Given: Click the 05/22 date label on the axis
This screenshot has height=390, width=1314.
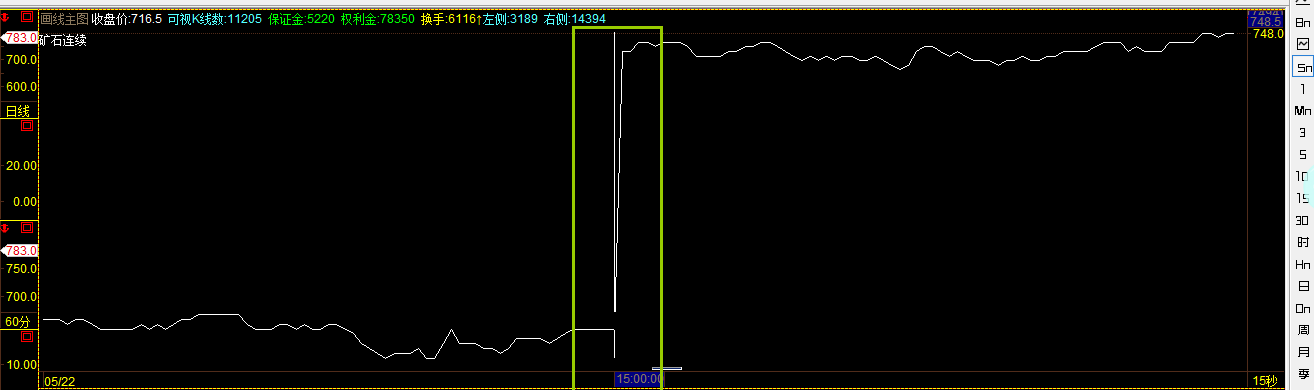Looking at the screenshot, I should click(60, 381).
